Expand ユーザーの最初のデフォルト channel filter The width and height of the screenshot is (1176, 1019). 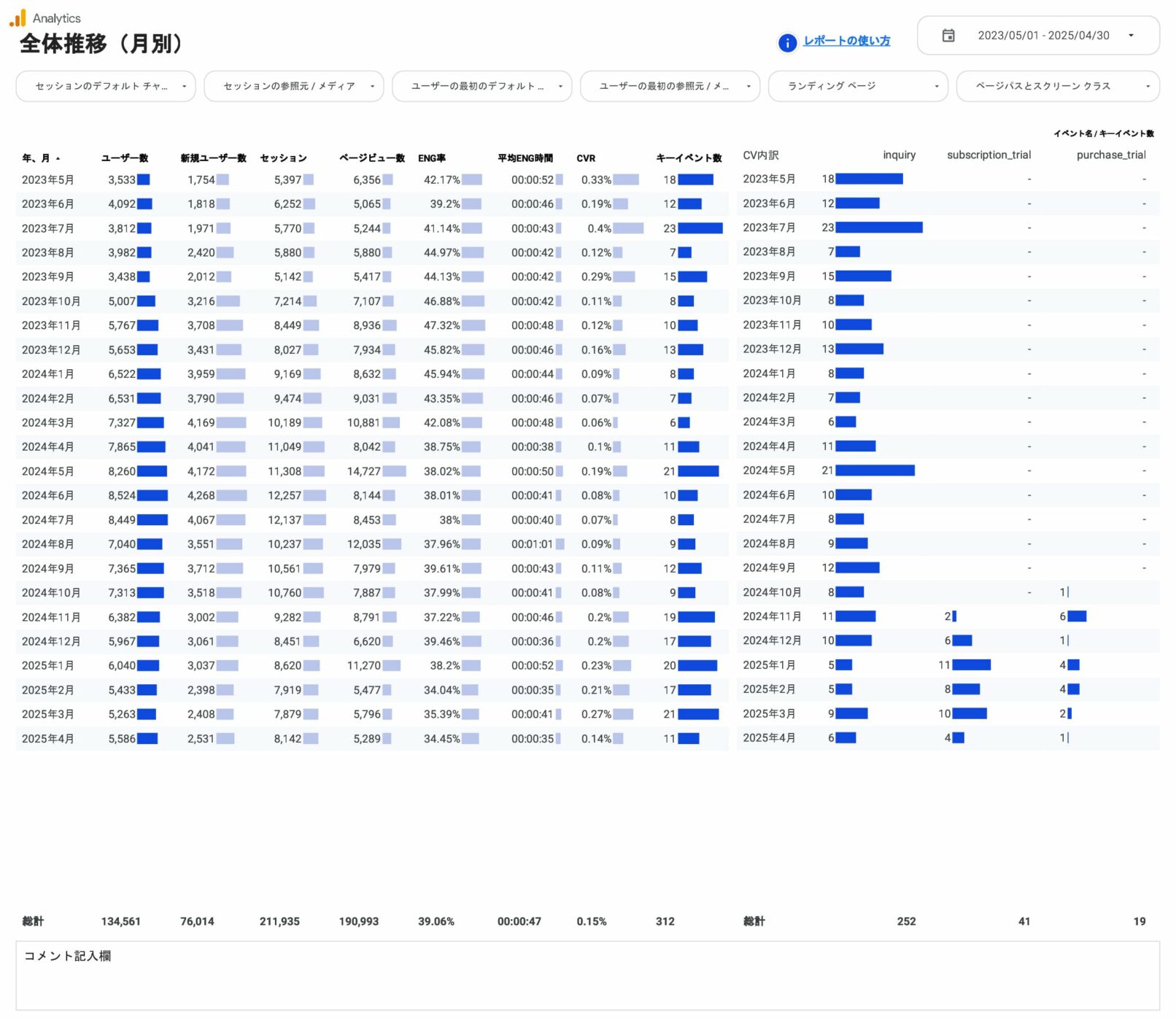(481, 86)
